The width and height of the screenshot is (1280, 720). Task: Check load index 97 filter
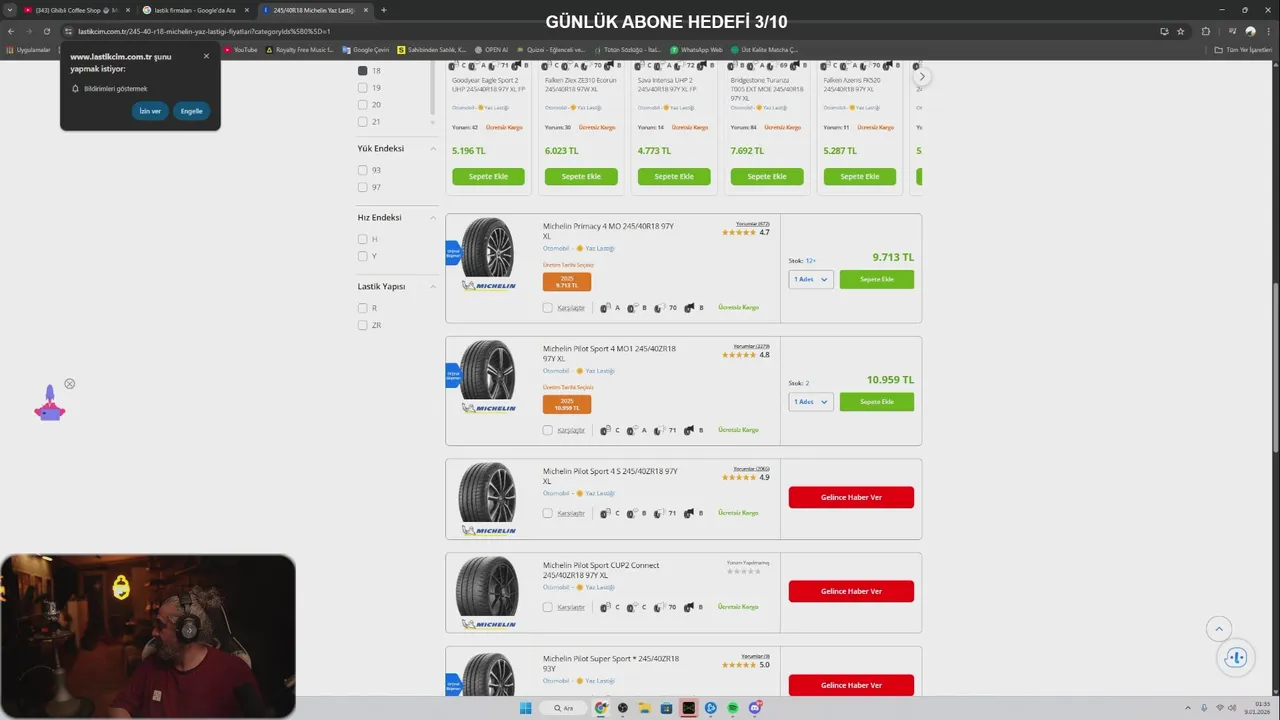click(363, 187)
